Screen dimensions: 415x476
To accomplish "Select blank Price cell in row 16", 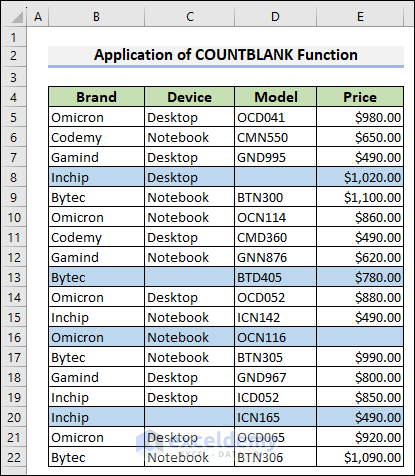I will click(x=360, y=337).
